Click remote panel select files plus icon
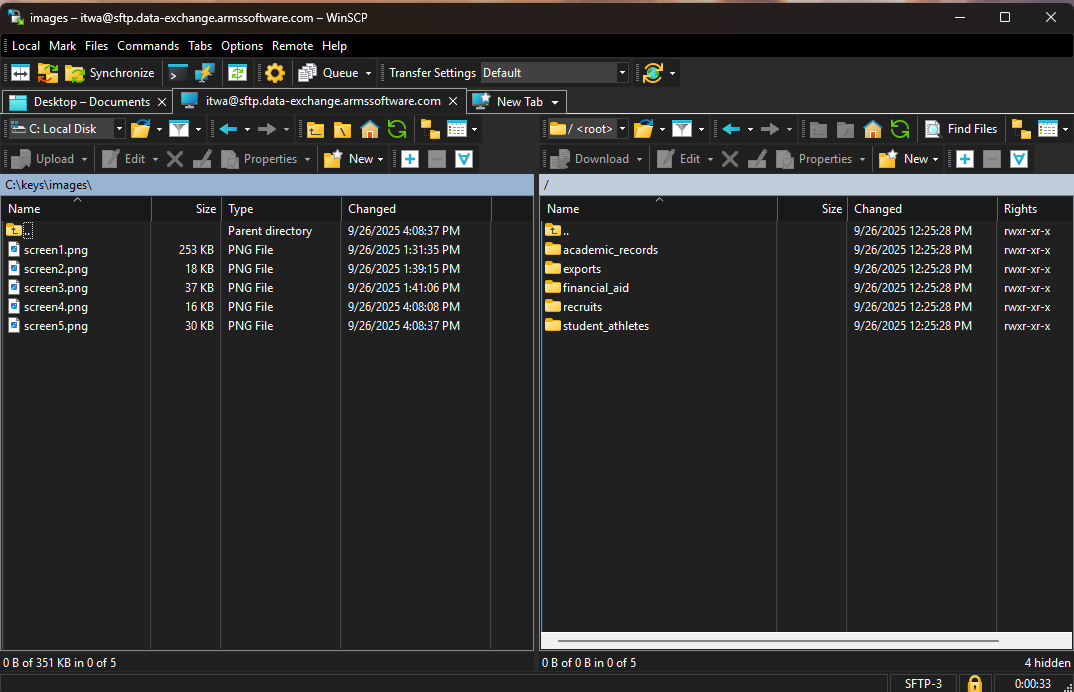 pos(965,159)
